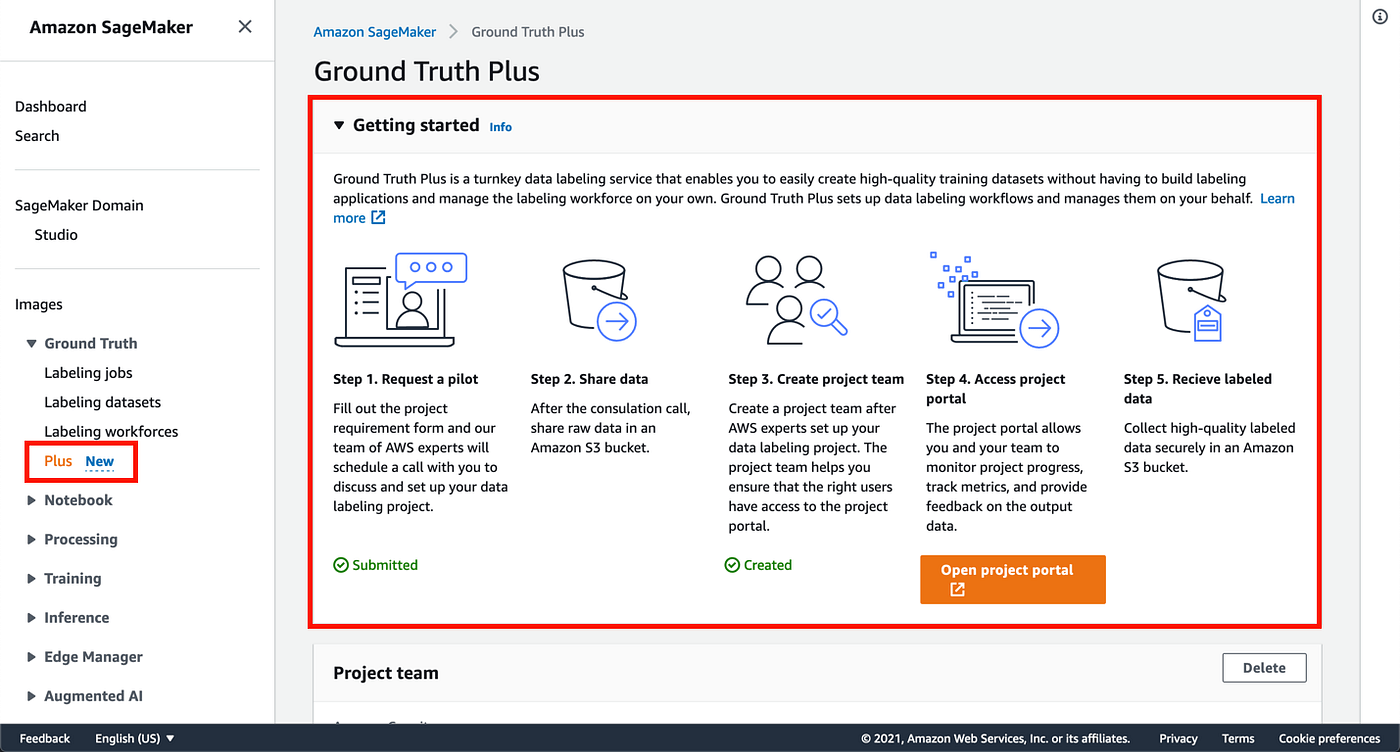This screenshot has width=1400, height=752.
Task: Open Images in sidebar
Action: 39,305
